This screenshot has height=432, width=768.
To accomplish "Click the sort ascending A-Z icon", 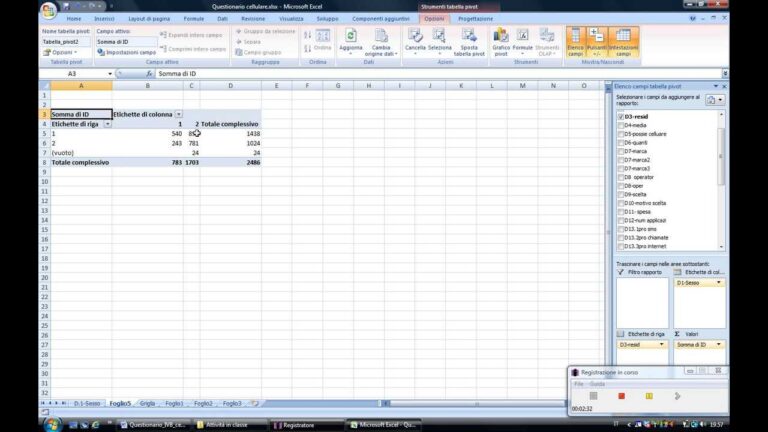I will pos(308,35).
